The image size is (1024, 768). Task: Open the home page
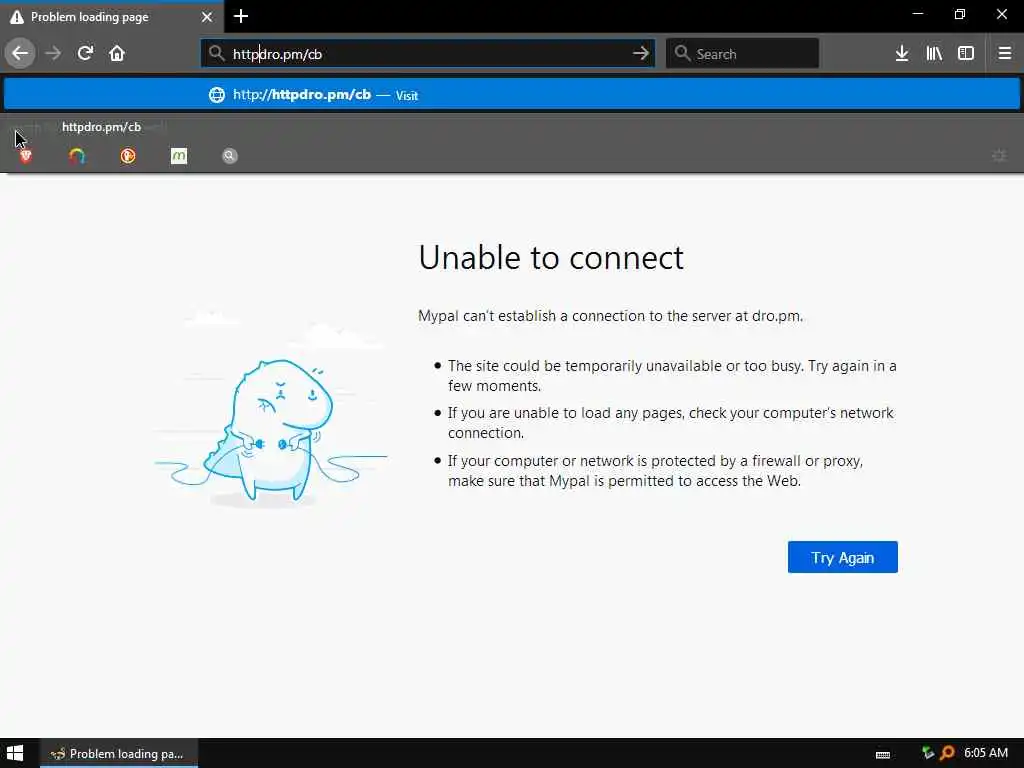[117, 53]
